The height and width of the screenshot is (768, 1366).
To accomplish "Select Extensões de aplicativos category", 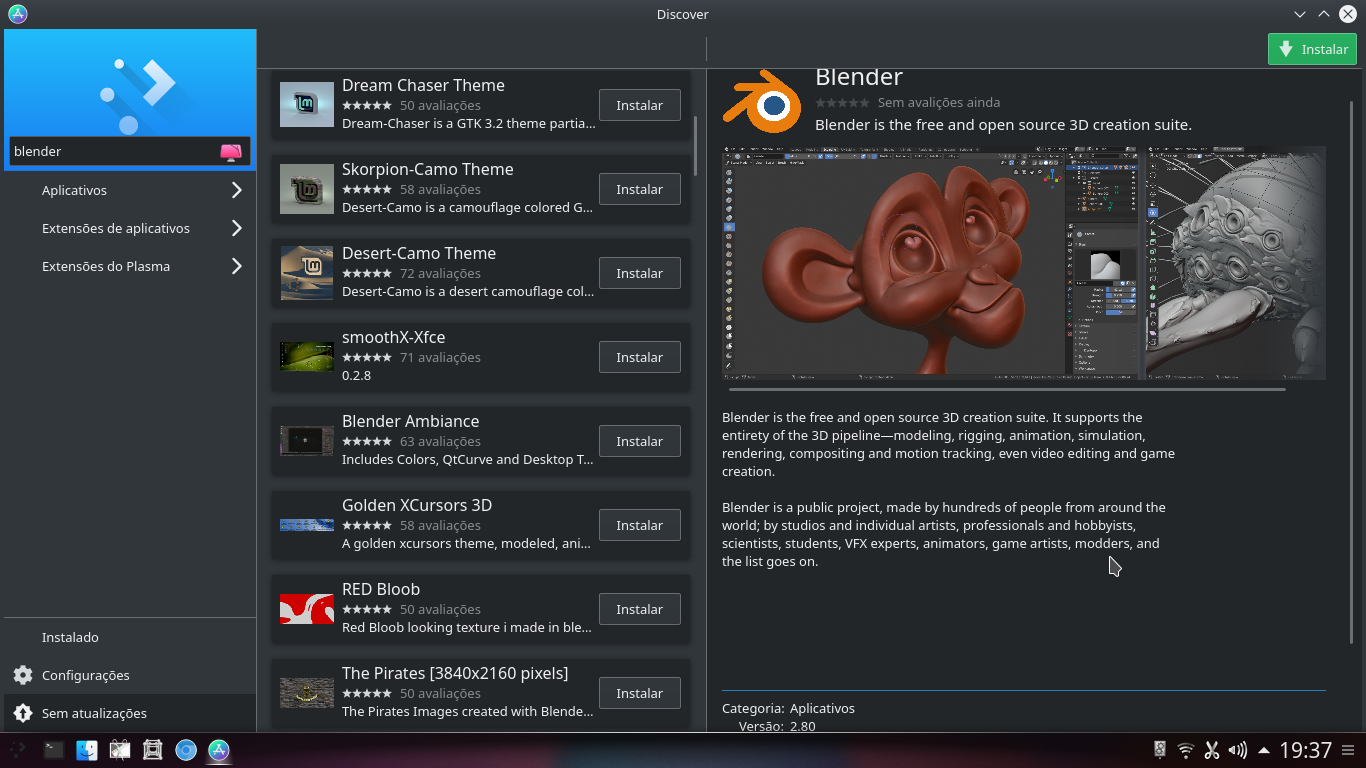I will 130,228.
